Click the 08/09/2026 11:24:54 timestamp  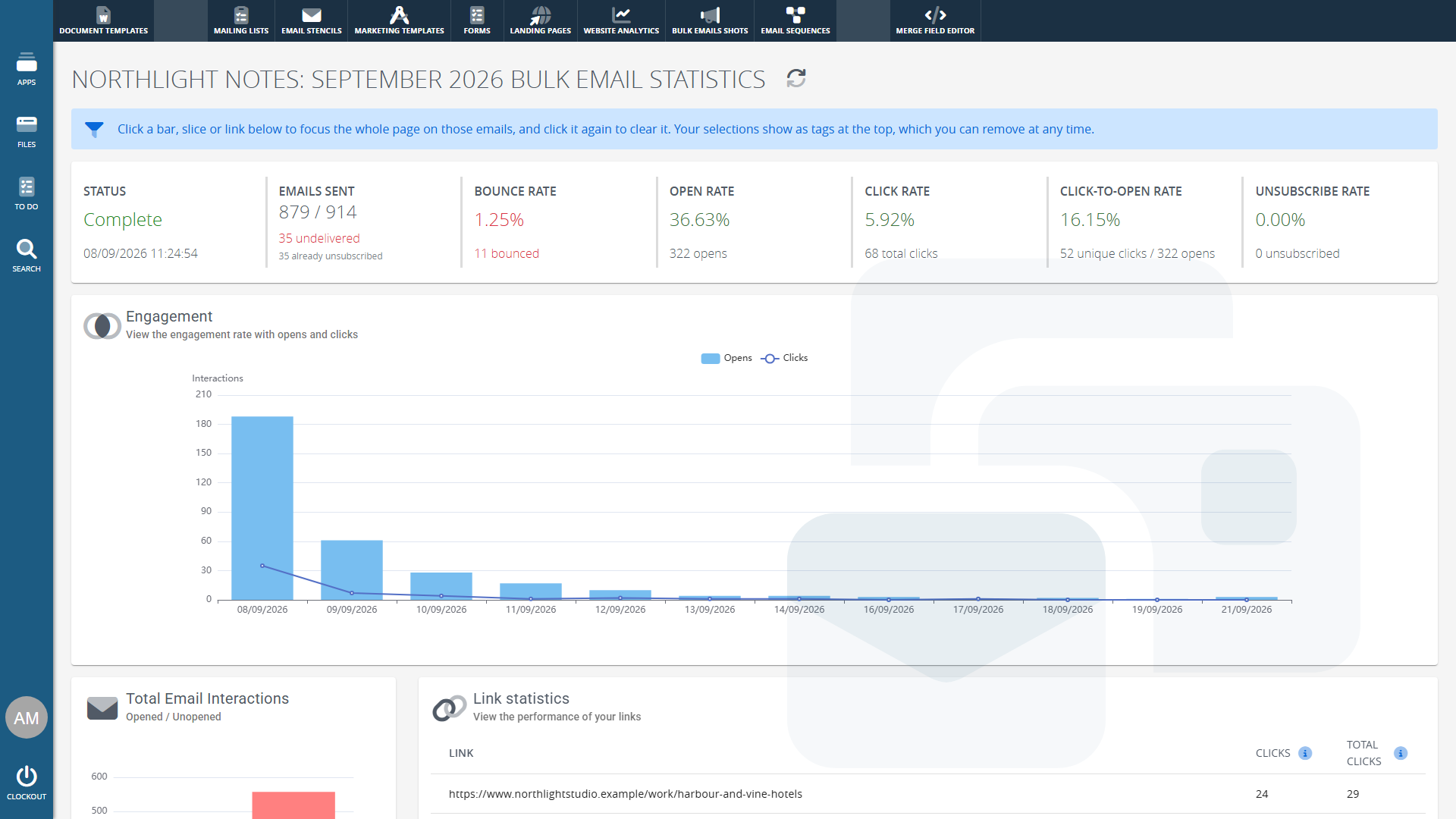click(140, 253)
